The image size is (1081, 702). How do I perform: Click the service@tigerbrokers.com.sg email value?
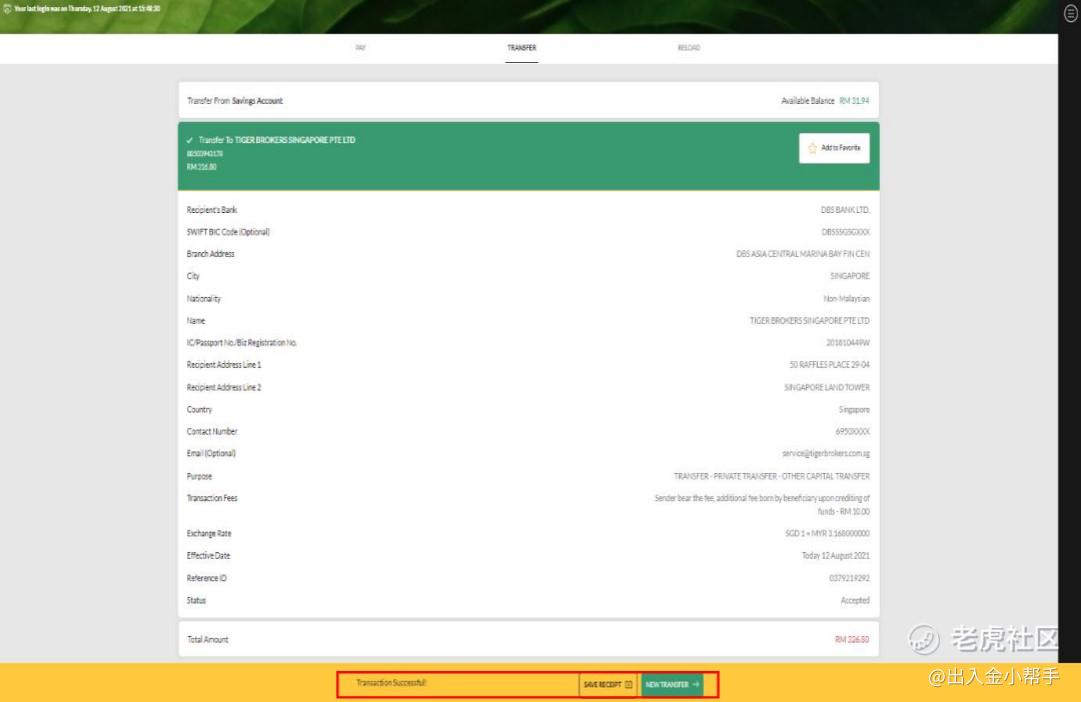(826, 454)
